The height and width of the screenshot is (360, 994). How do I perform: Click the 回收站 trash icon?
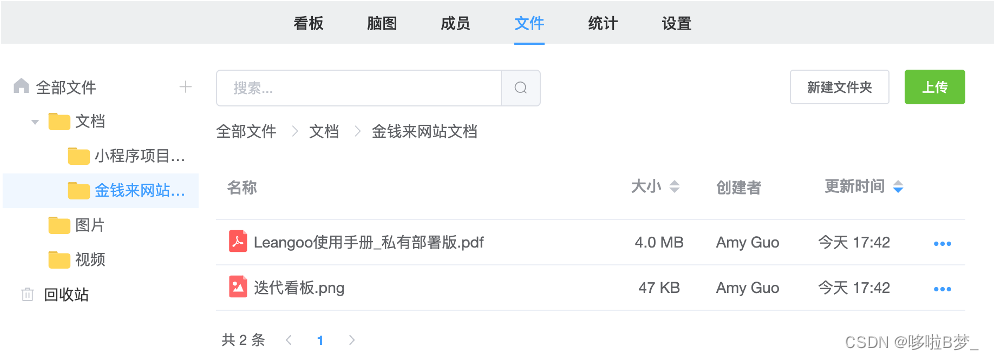pos(27,294)
